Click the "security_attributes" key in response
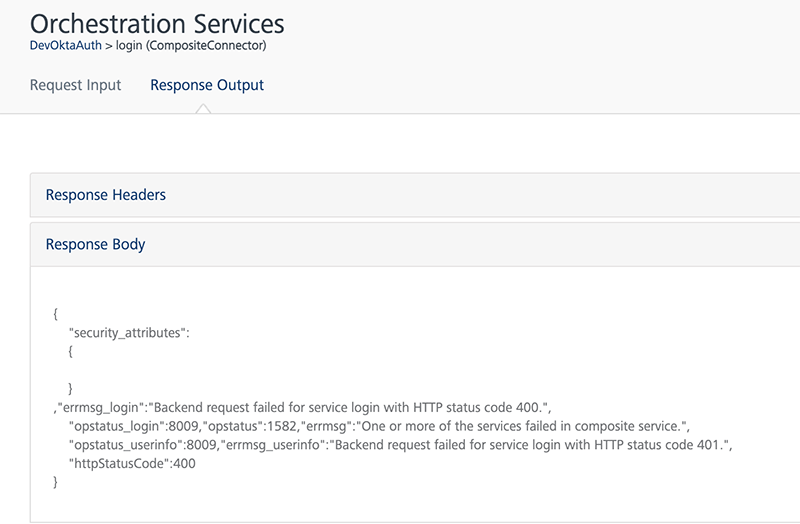This screenshot has width=800, height=524. coord(129,333)
